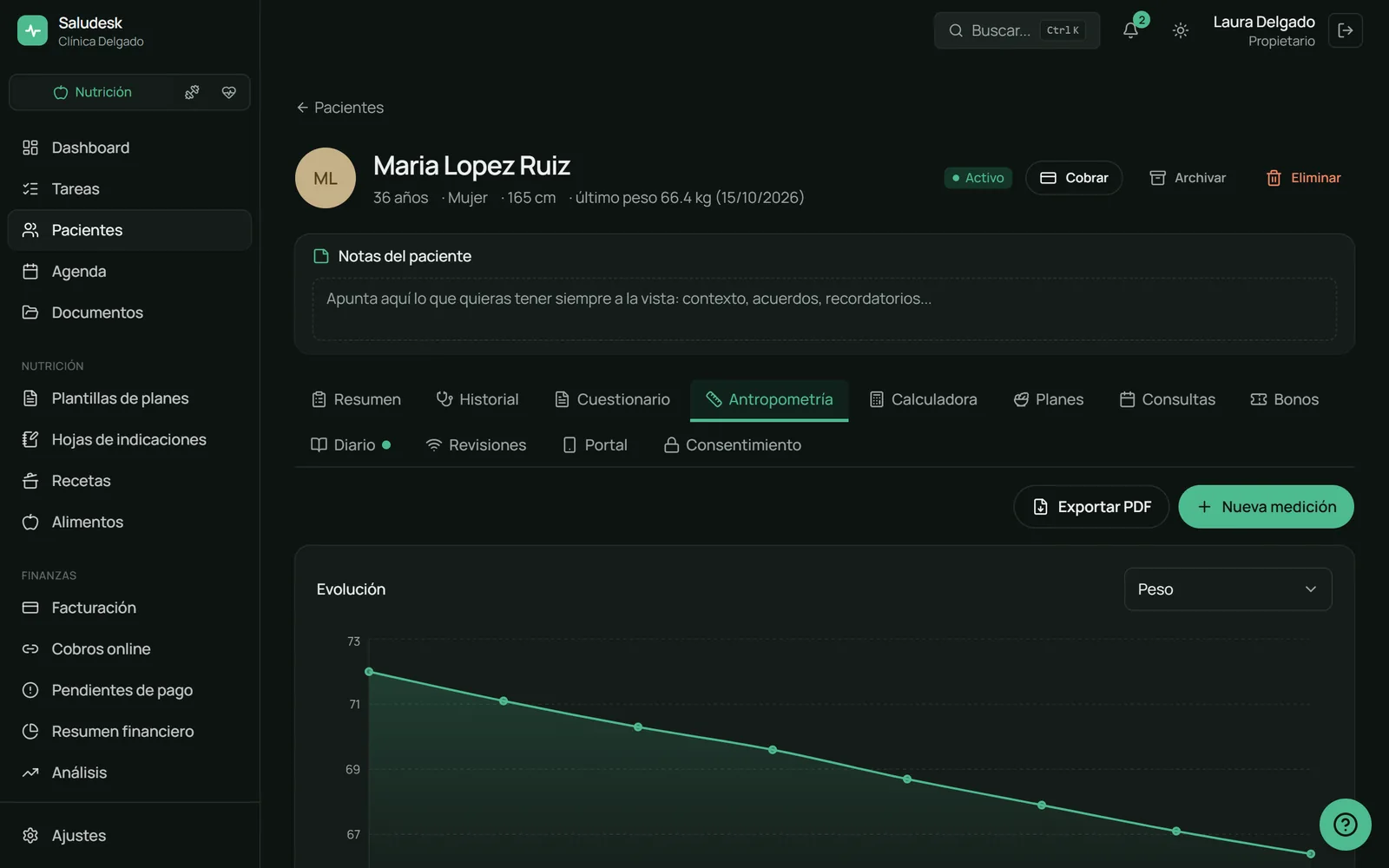The height and width of the screenshot is (868, 1389).
Task: Open Hojas de indicaciones
Action: click(x=129, y=439)
